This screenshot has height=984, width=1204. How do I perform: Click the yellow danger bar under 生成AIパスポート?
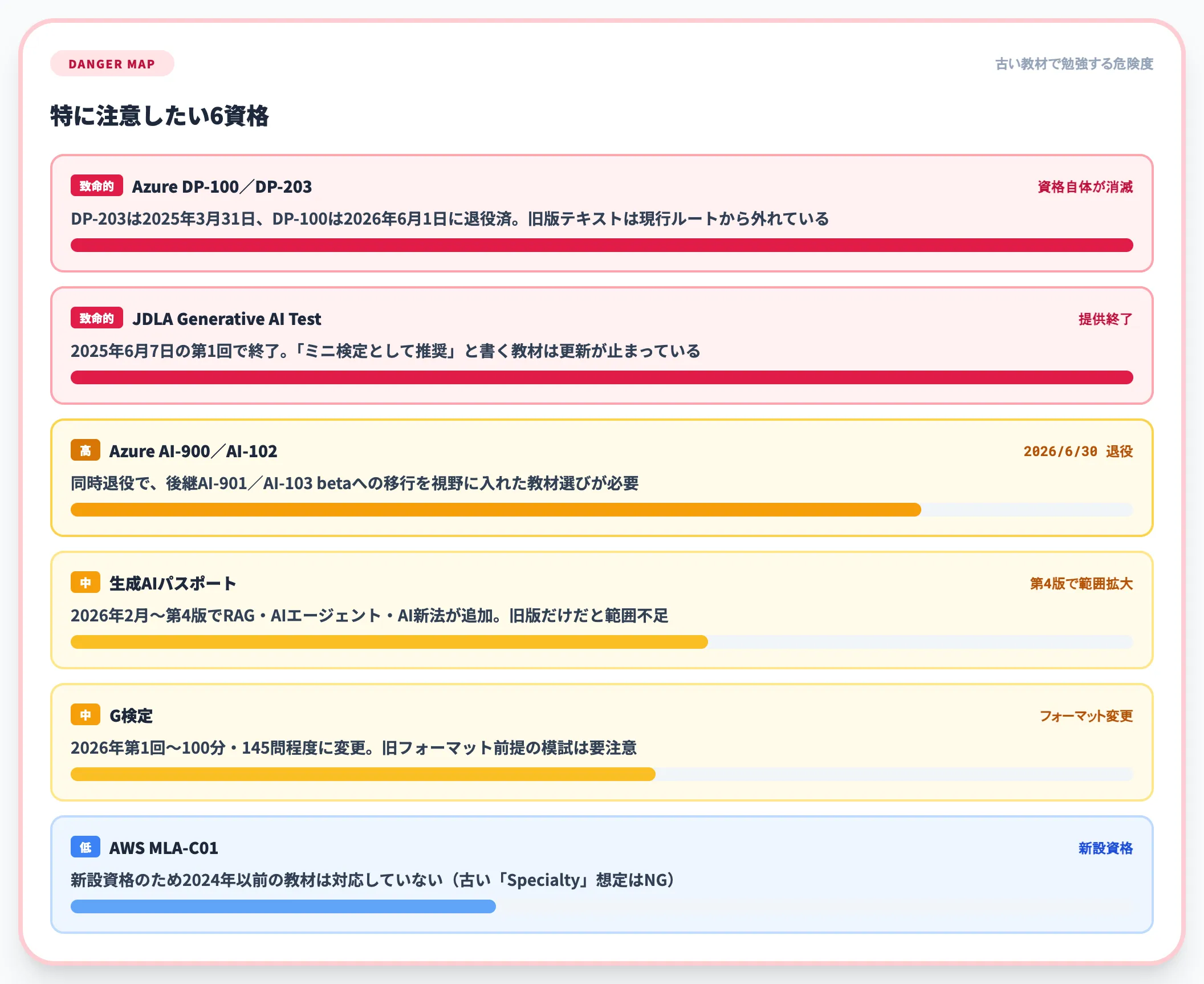point(389,642)
